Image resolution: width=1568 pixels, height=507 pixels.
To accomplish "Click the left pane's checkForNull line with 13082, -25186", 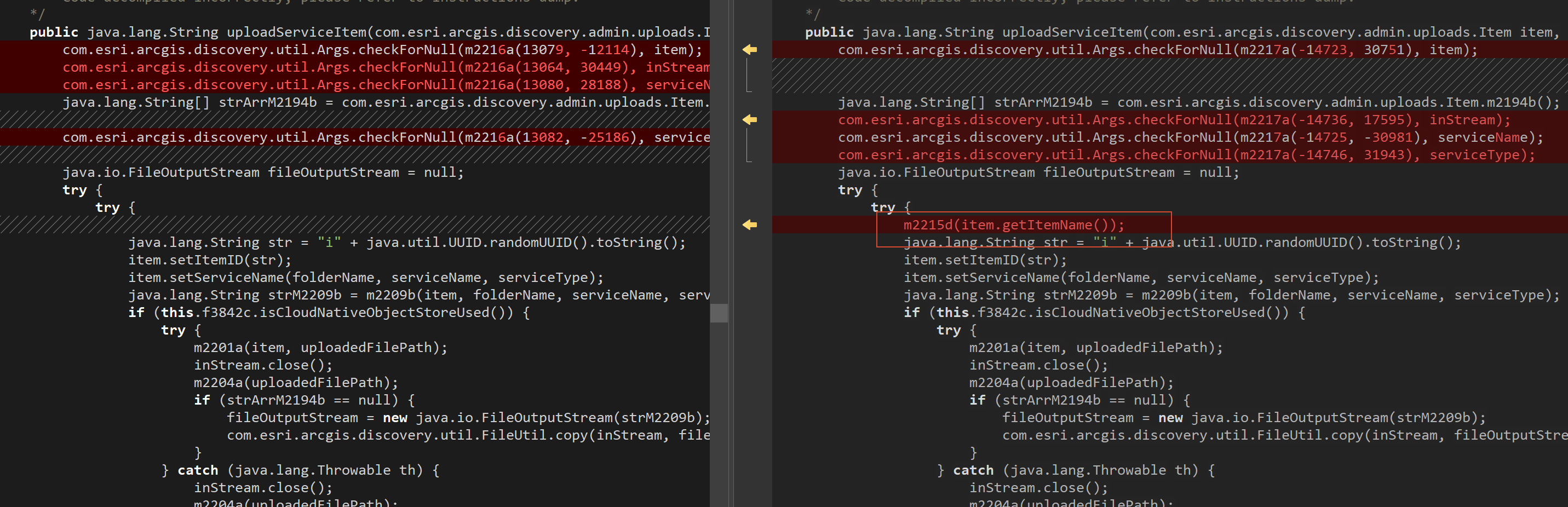I will (x=386, y=137).
